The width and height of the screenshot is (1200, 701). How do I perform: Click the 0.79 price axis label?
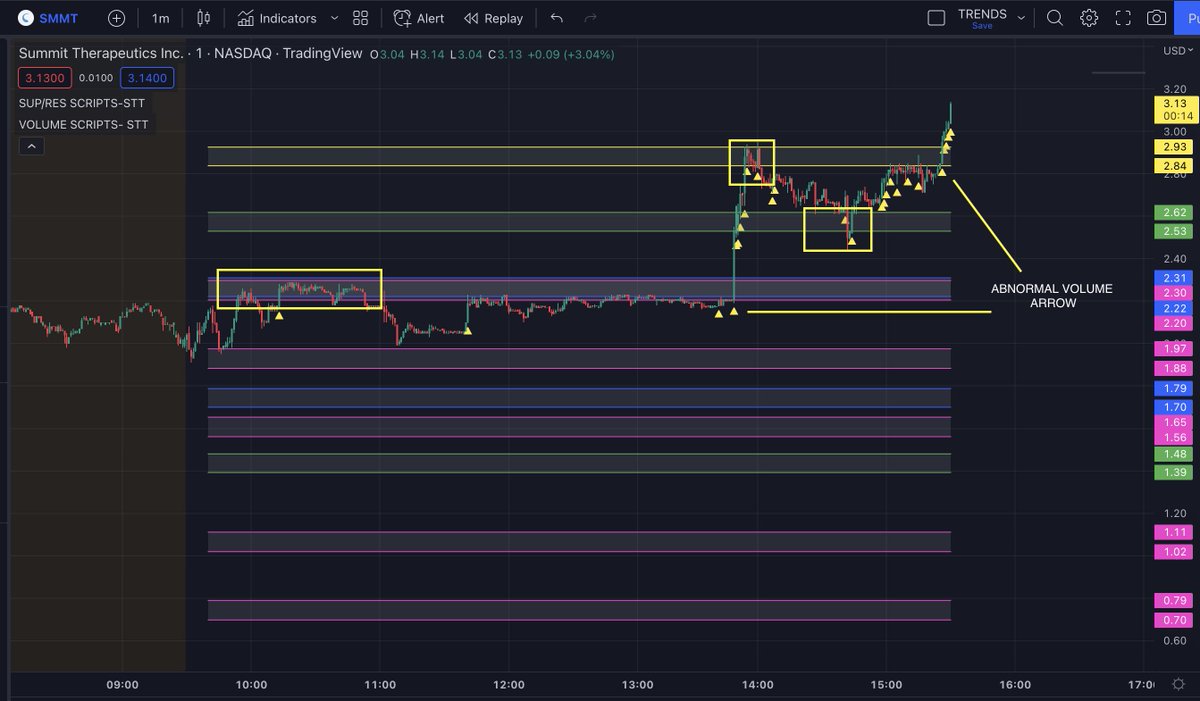(1174, 601)
